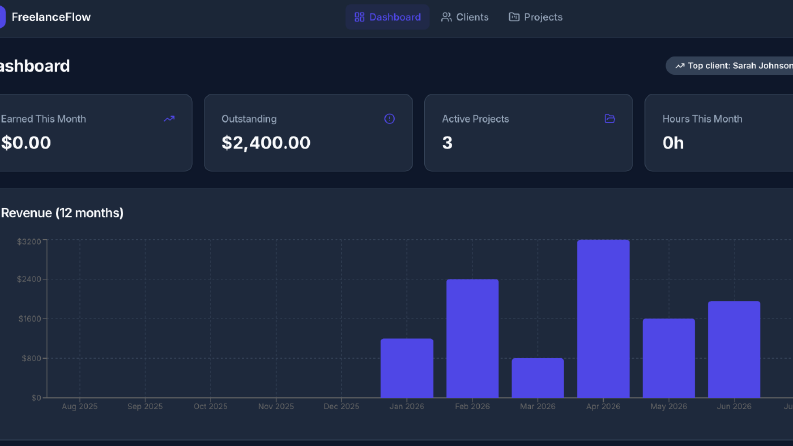Click the Oct 2025 axis label

[210, 407]
